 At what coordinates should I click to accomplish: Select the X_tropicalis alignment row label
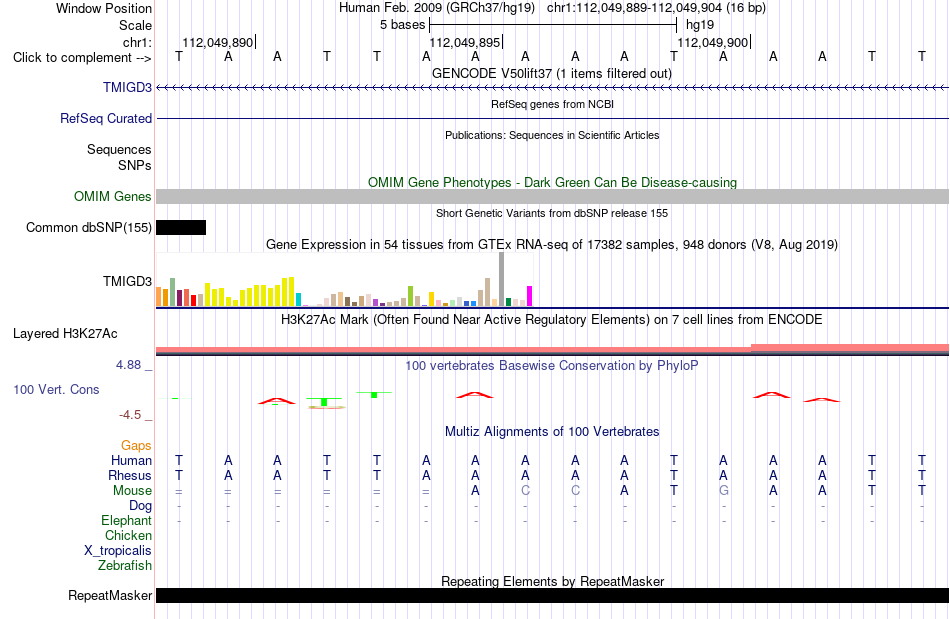[x=118, y=551]
